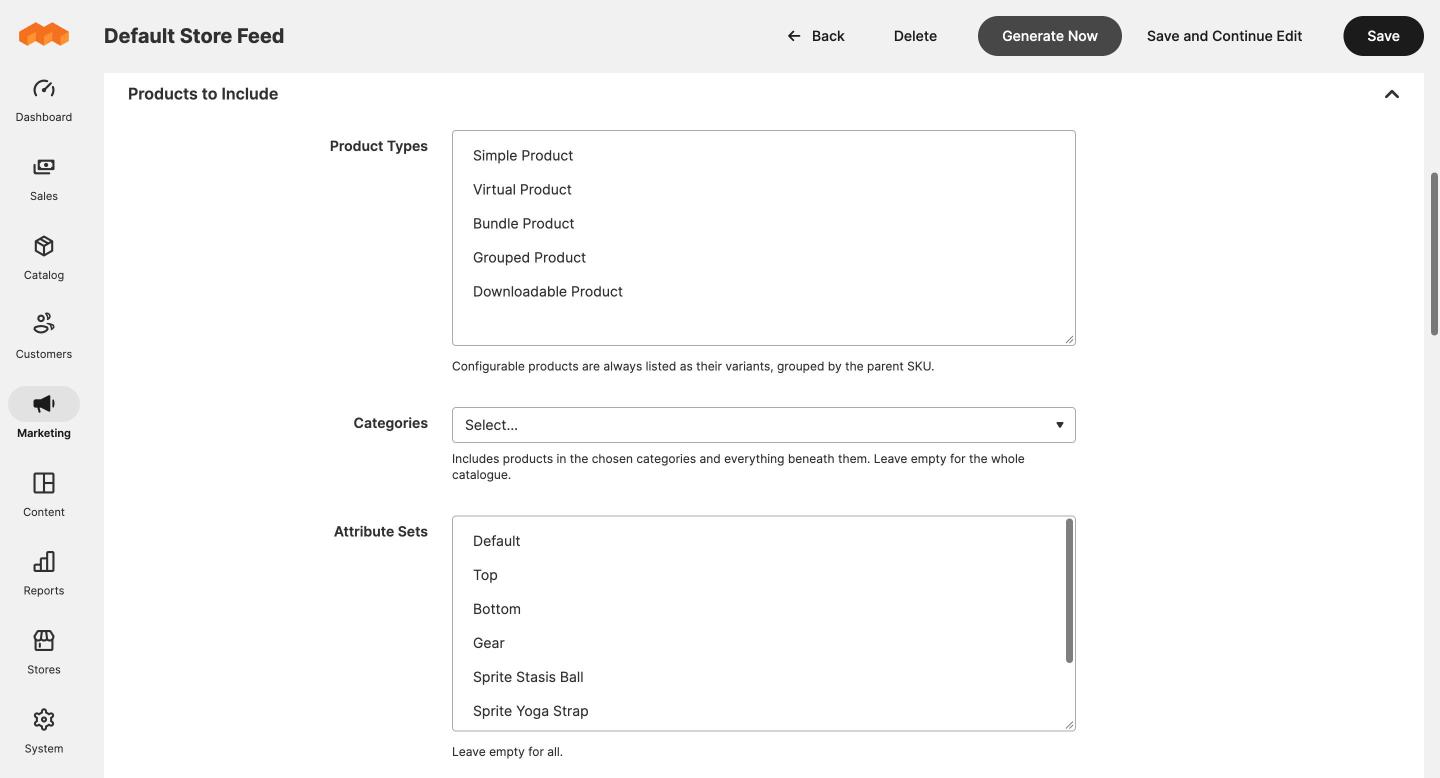Delete this feed
This screenshot has width=1440, height=778.
pos(915,36)
